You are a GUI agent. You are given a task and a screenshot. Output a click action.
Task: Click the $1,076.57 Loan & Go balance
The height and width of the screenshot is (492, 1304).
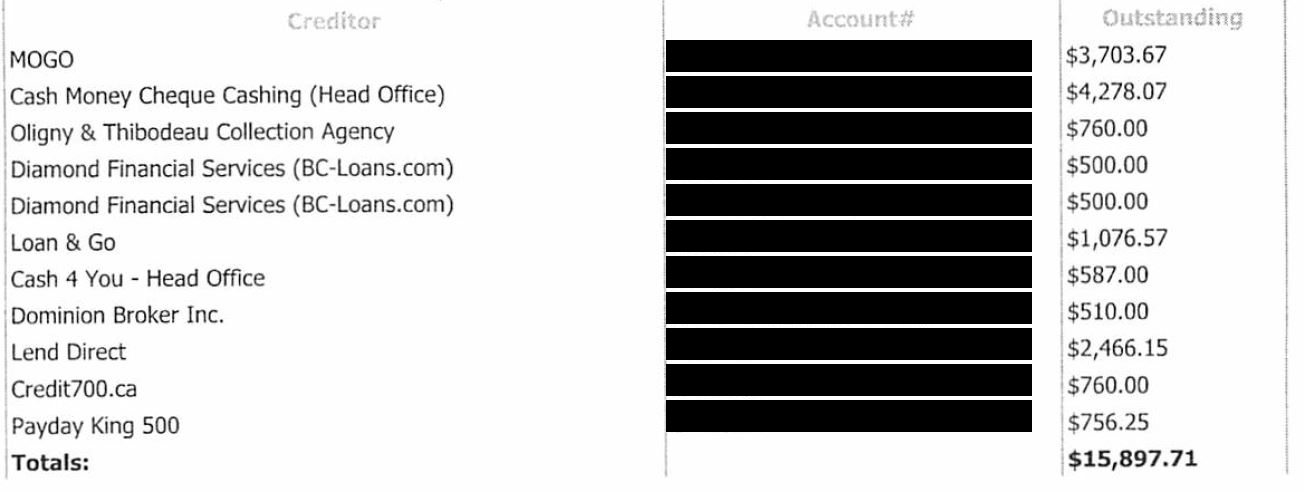coord(1117,238)
